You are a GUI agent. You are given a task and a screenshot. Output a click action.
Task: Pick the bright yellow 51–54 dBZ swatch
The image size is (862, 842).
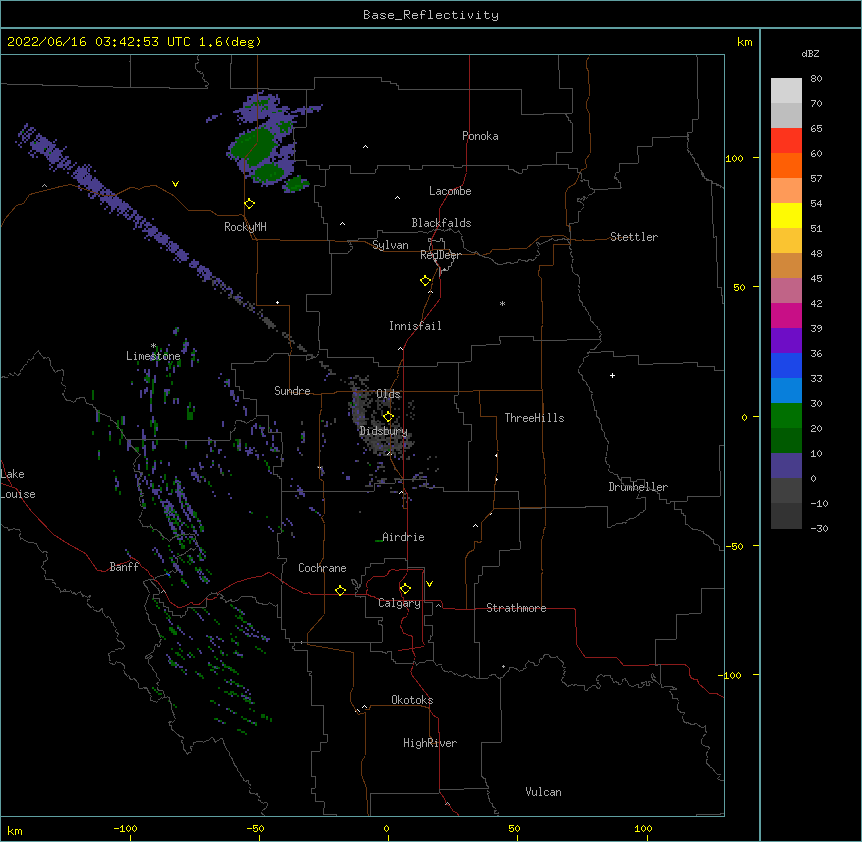coord(786,215)
